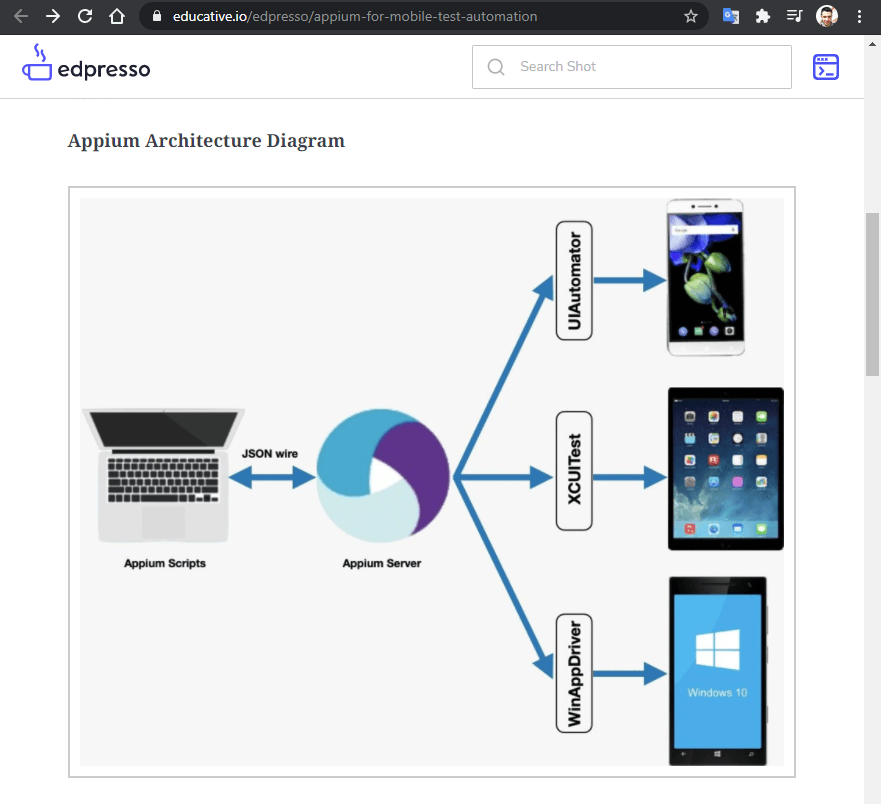
Task: Click the Android phone image
Action: [x=706, y=278]
